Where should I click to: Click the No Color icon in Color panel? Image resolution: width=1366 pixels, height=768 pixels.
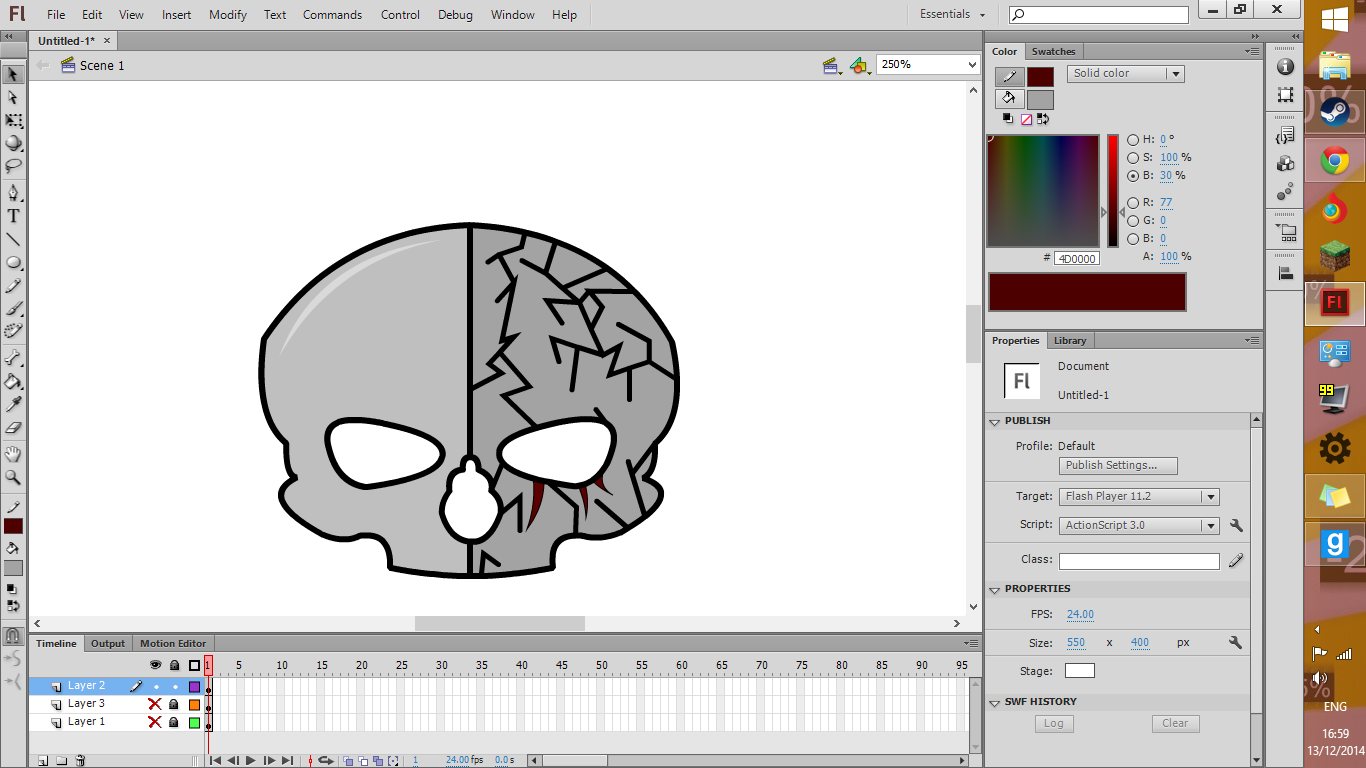click(1026, 119)
